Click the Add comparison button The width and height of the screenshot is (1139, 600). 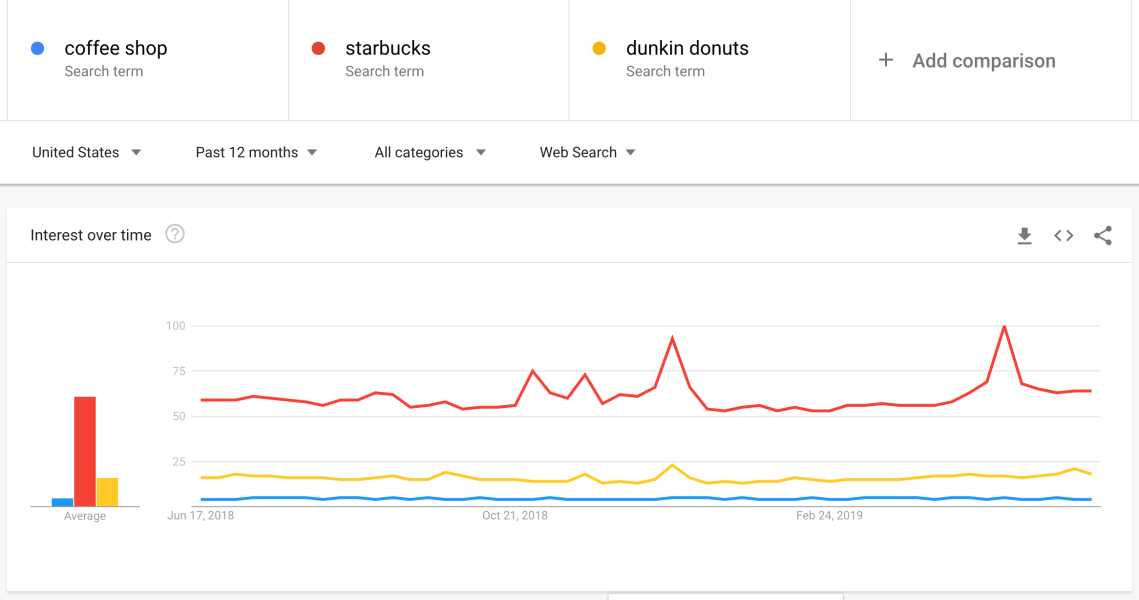983,60
